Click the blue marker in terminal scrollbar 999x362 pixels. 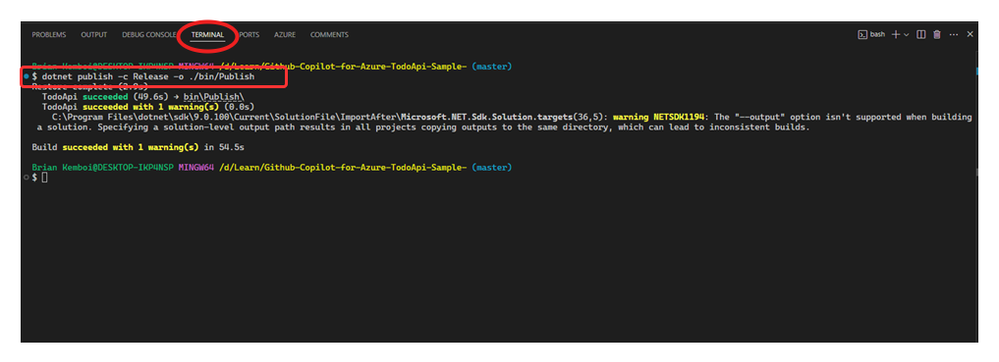coord(975,72)
